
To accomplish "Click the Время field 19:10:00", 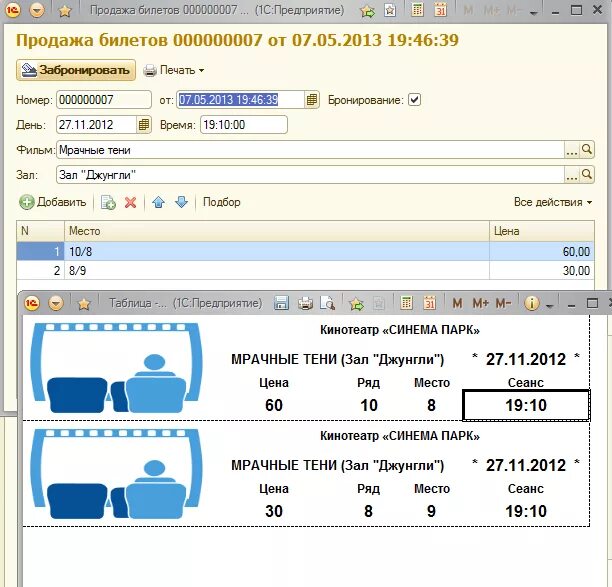I will point(244,125).
